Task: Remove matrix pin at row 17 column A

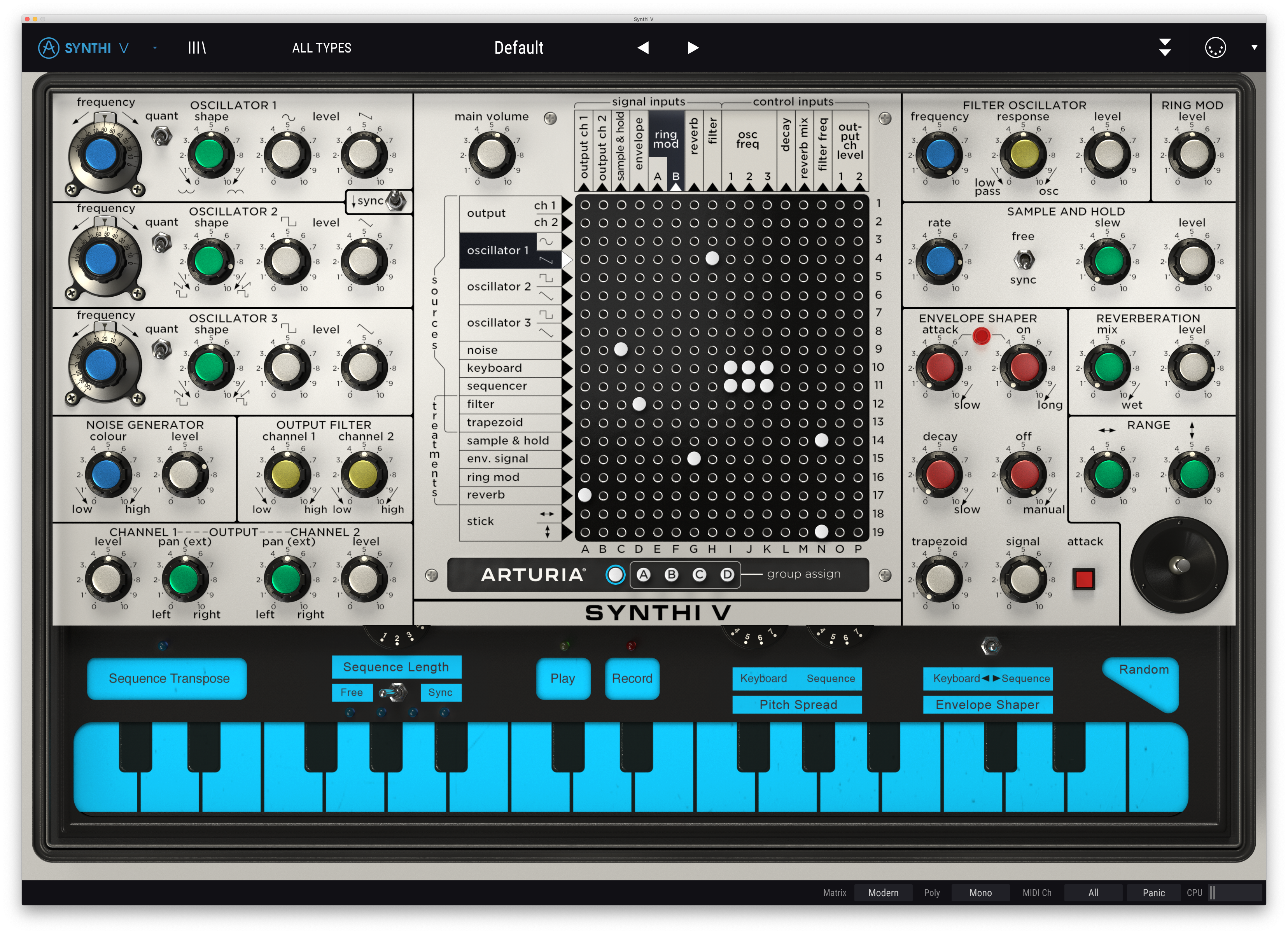Action: [585, 495]
